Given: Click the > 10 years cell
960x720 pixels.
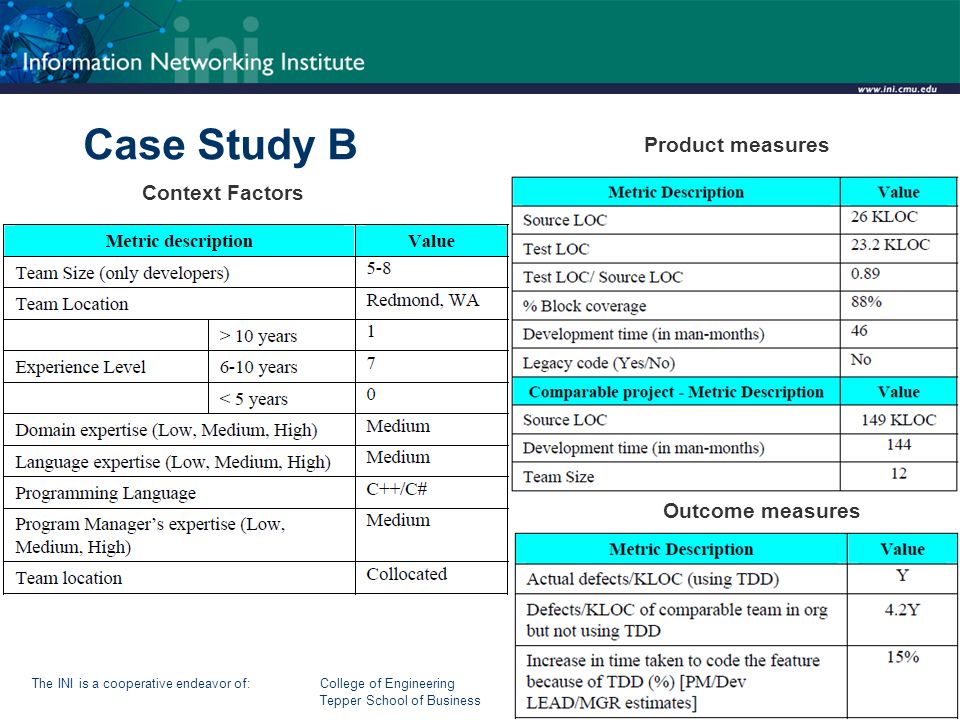Looking at the screenshot, I should 258,336.
